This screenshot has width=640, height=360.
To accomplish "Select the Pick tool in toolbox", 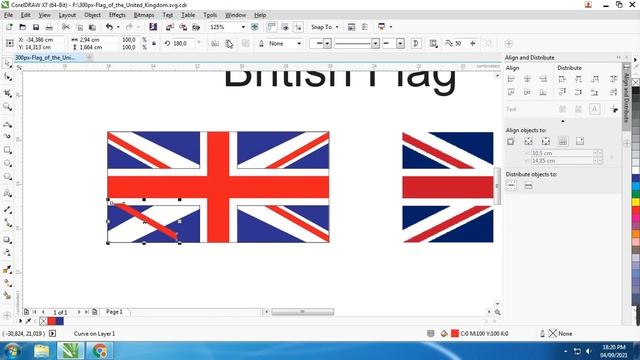I will [x=7, y=63].
